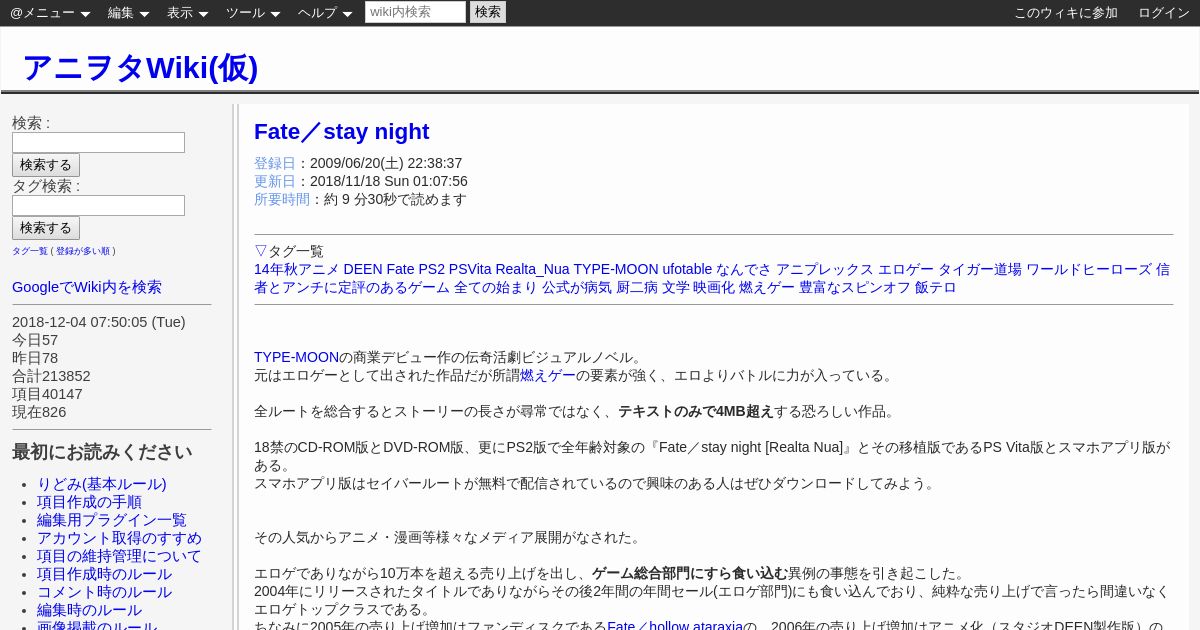Open the 飯テロ tag
Image resolution: width=1200 pixels, height=630 pixels.
(x=936, y=287)
